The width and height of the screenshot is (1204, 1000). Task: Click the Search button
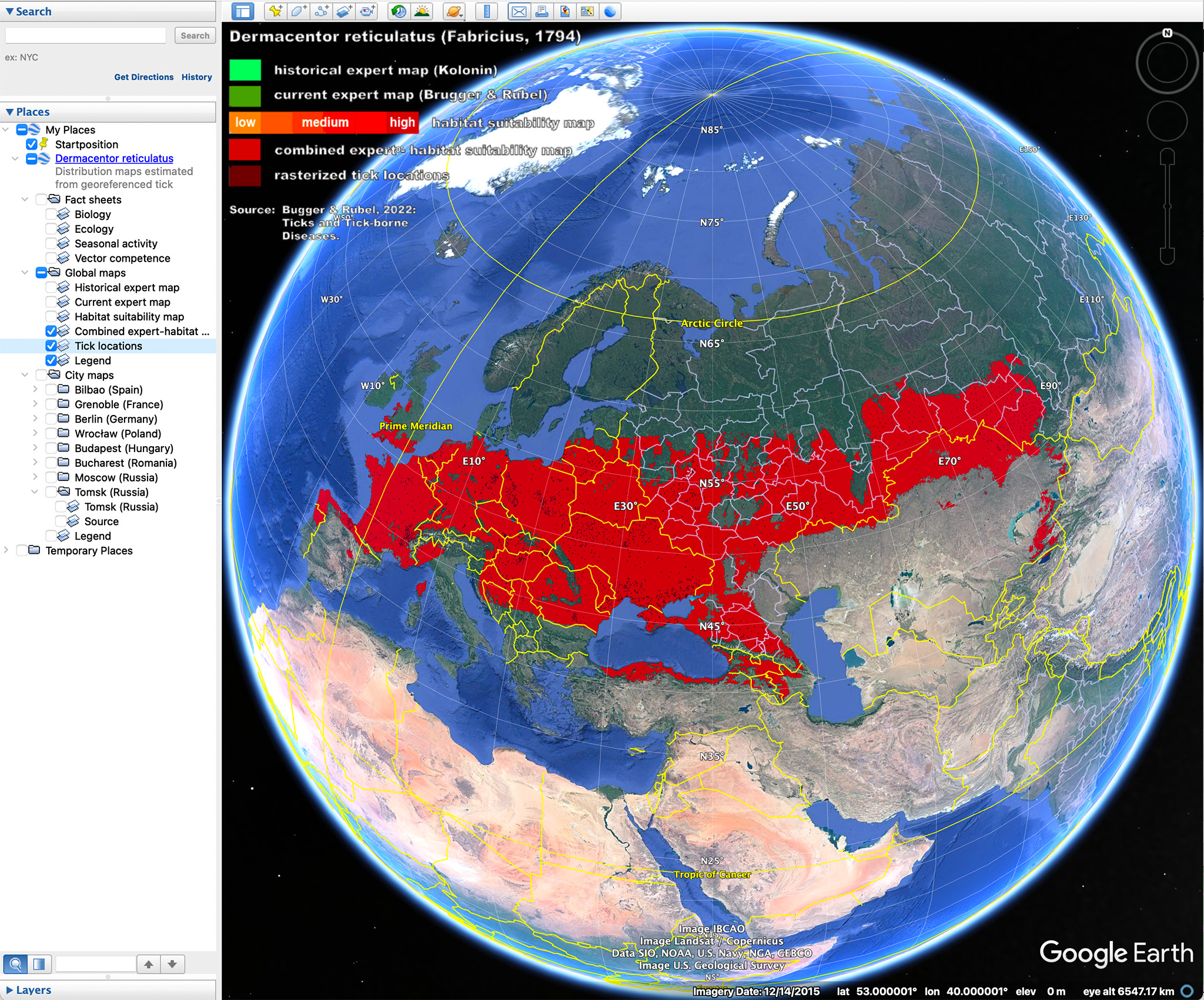195,35
